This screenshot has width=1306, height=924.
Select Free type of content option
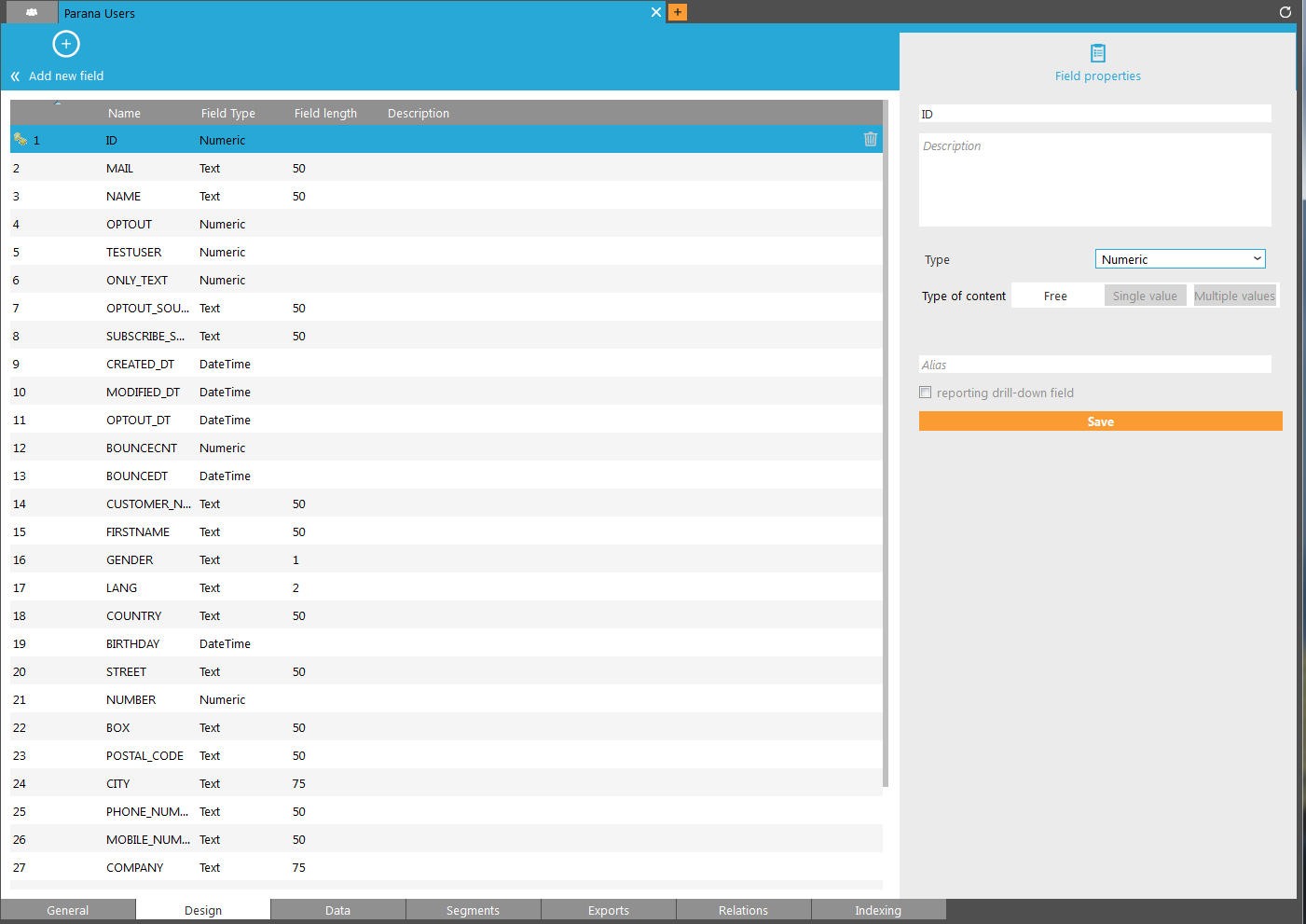pos(1055,296)
